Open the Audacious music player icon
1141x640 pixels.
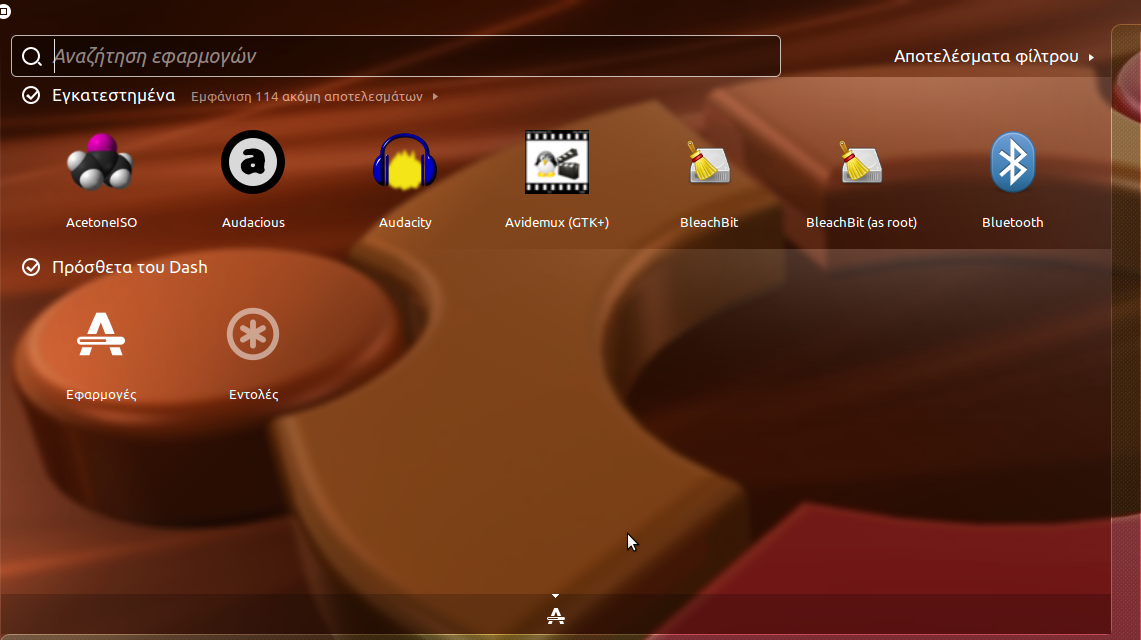[x=253, y=163]
